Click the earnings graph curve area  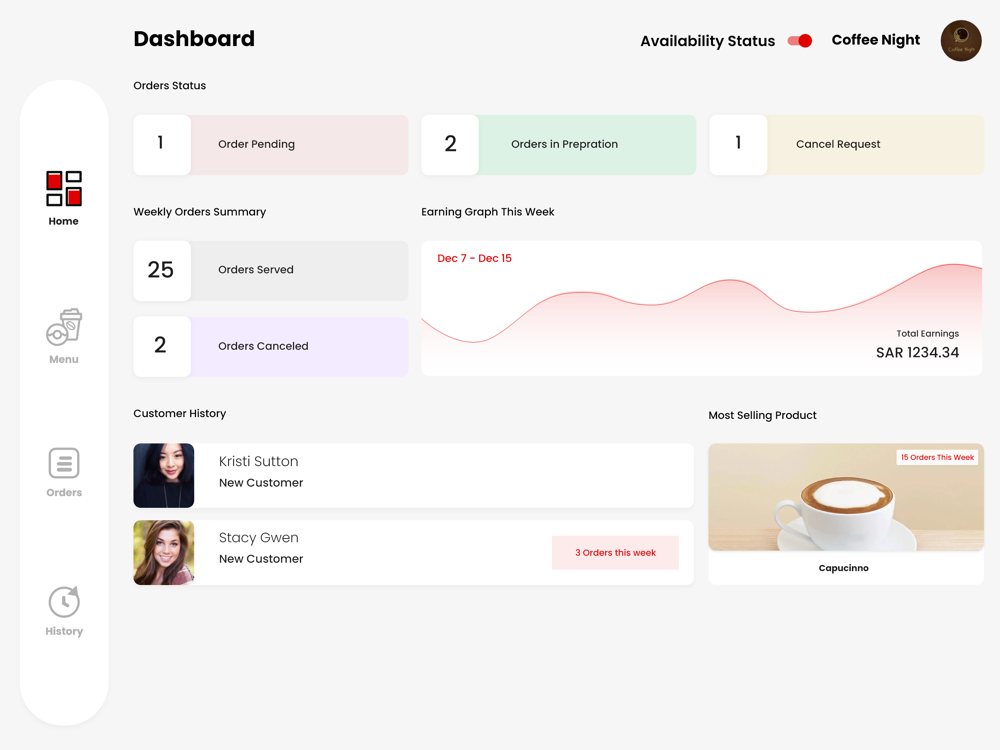pyautogui.click(x=701, y=319)
